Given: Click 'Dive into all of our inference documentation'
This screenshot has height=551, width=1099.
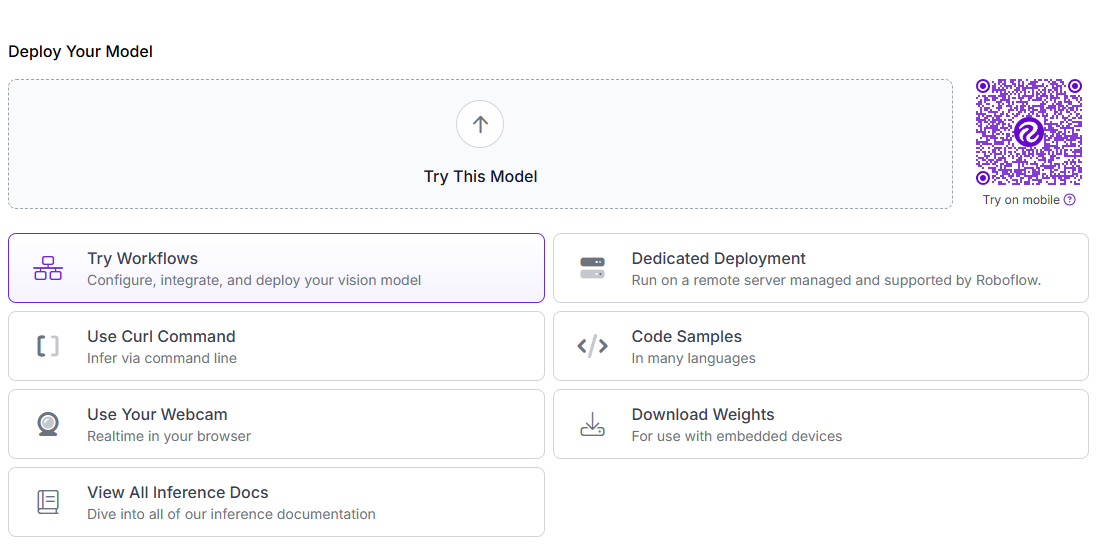Looking at the screenshot, I should (231, 514).
